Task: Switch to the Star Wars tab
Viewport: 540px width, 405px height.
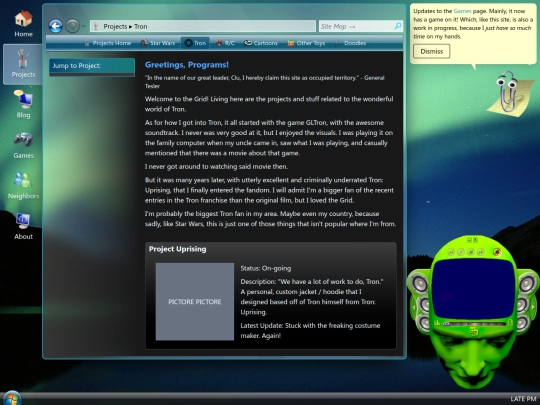Action: [158, 43]
